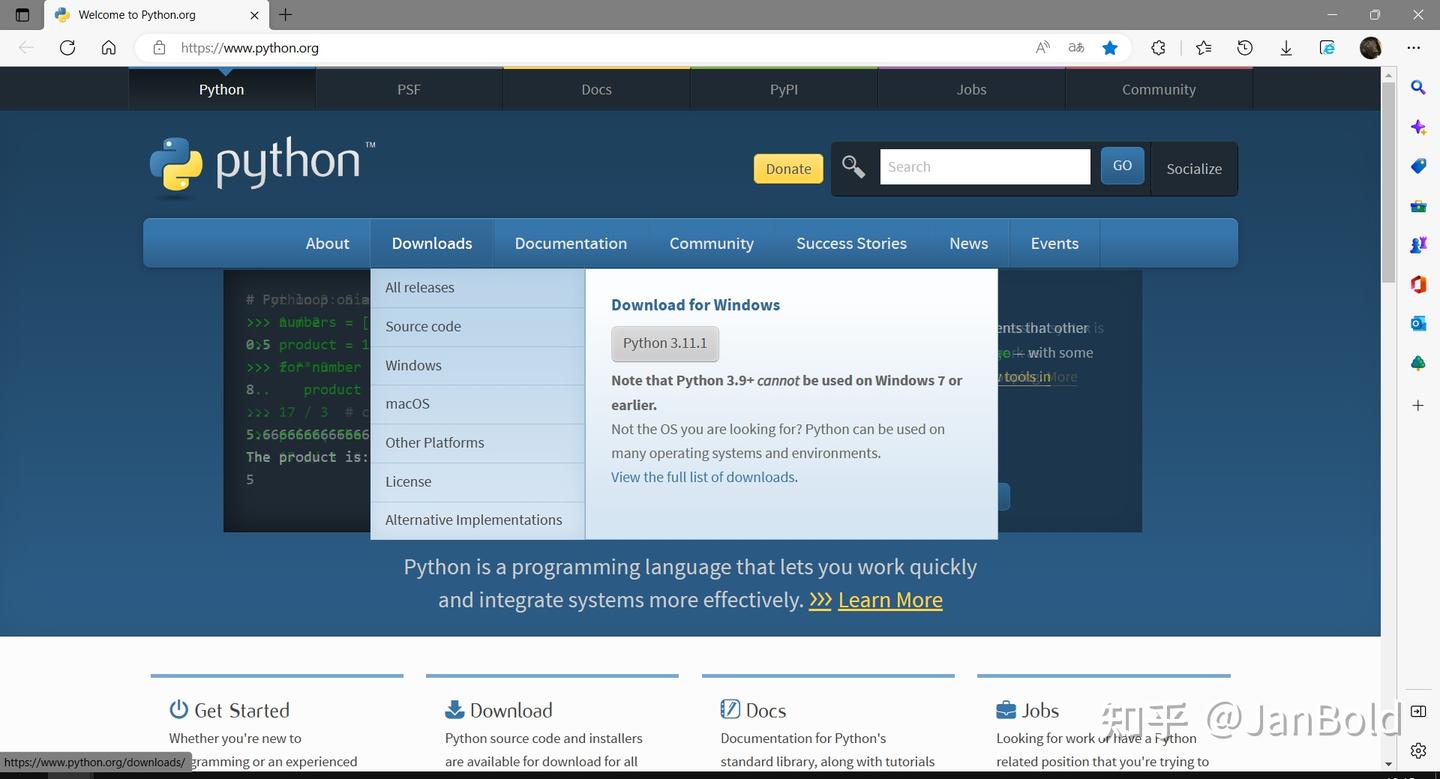Open the sidebar Games chess icon
1440x779 pixels.
click(x=1418, y=244)
